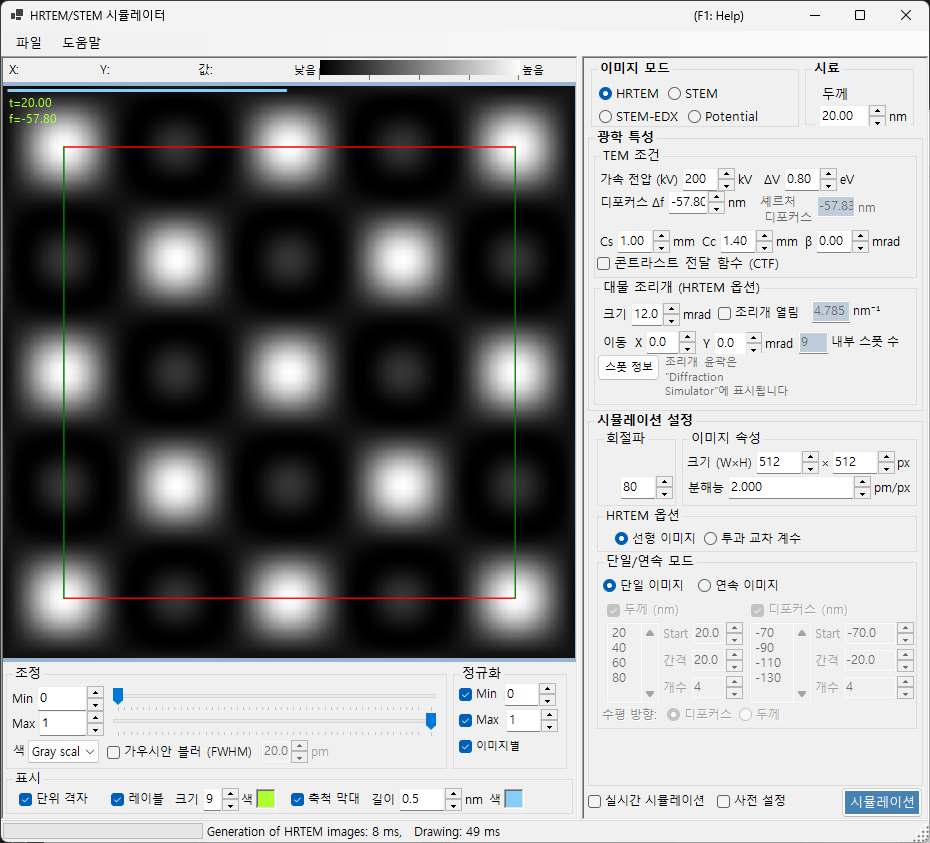The image size is (930, 843).
Task: Open the light blue scale bar color swatch
Action: [x=514, y=799]
